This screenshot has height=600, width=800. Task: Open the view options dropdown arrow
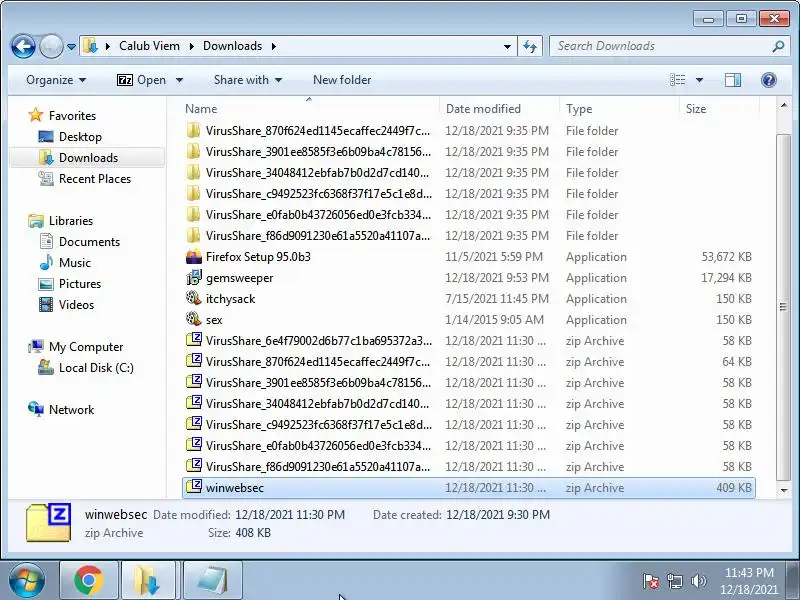click(x=699, y=80)
